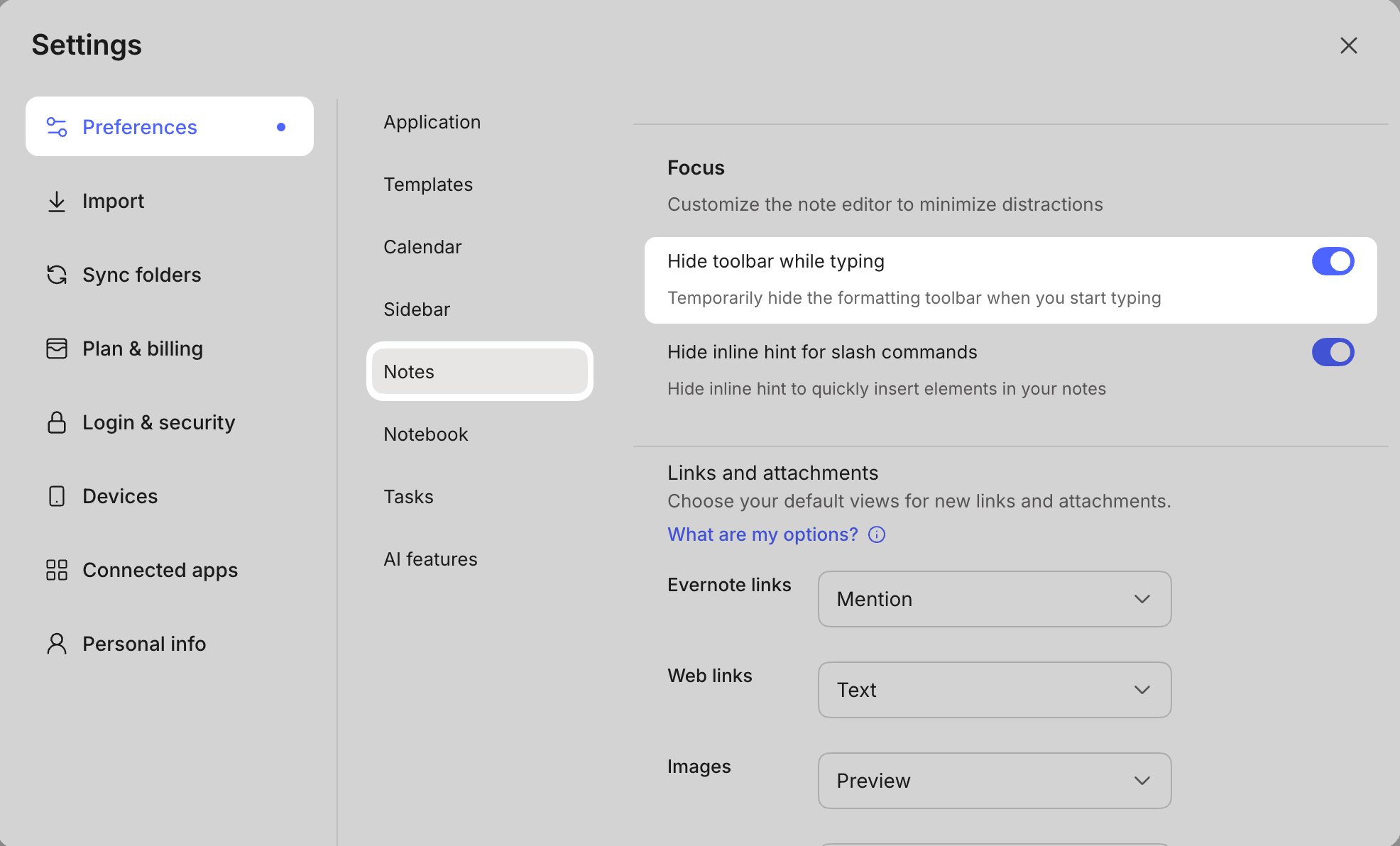Click the Sync folders refresh icon
This screenshot has width=1400, height=846.
point(57,275)
